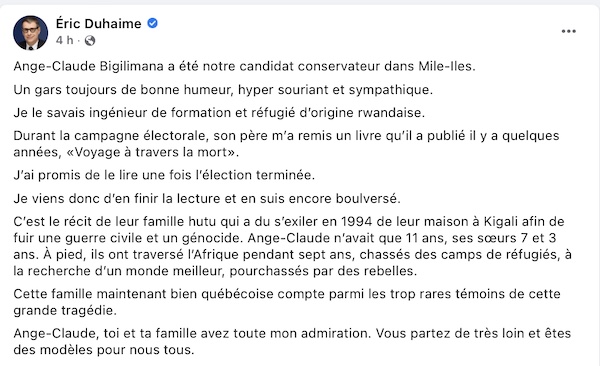Click the book title «Voyage à travers la mort»
Screen dimensions: 600x366
coord(150,152)
